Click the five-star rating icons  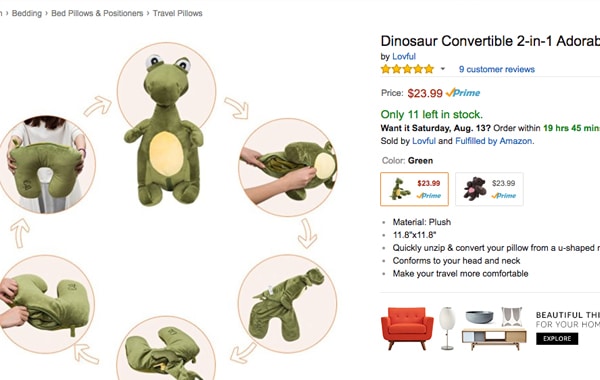tap(408, 69)
